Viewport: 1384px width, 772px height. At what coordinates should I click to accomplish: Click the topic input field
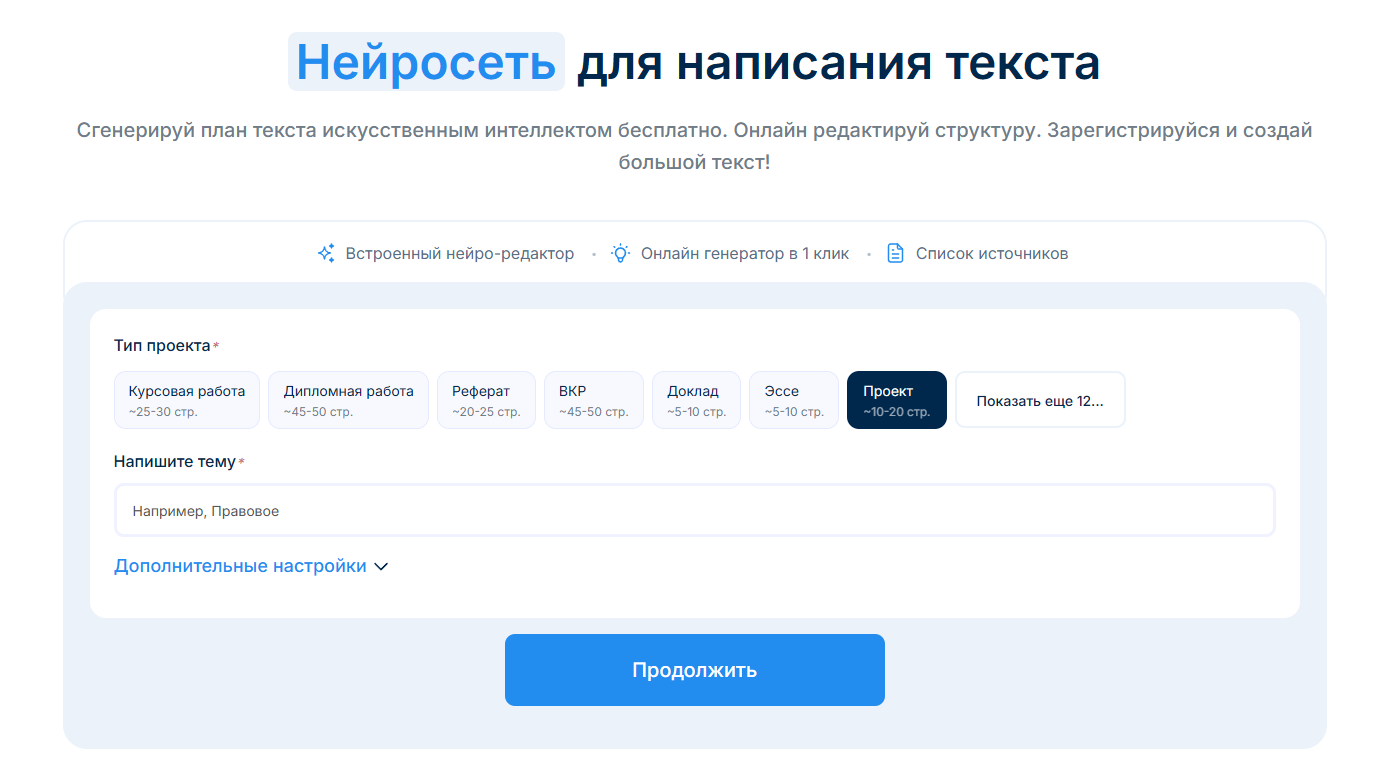695,509
